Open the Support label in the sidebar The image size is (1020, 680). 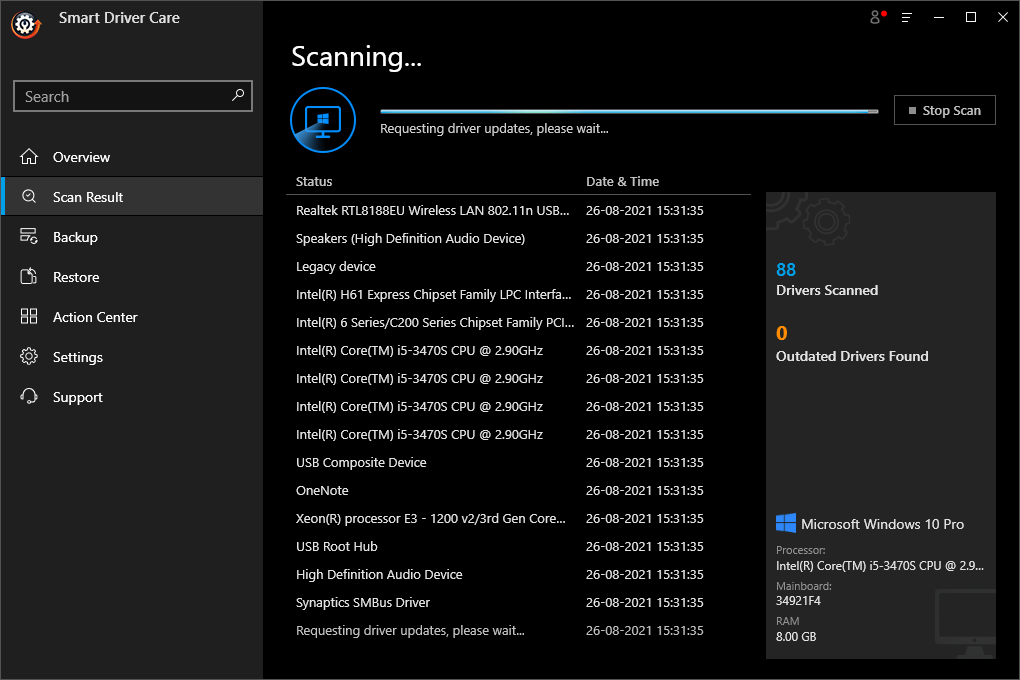[77, 397]
